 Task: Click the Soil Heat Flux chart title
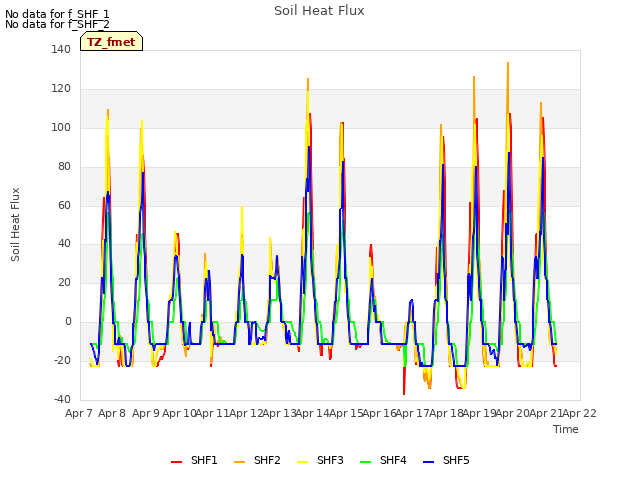(x=319, y=11)
